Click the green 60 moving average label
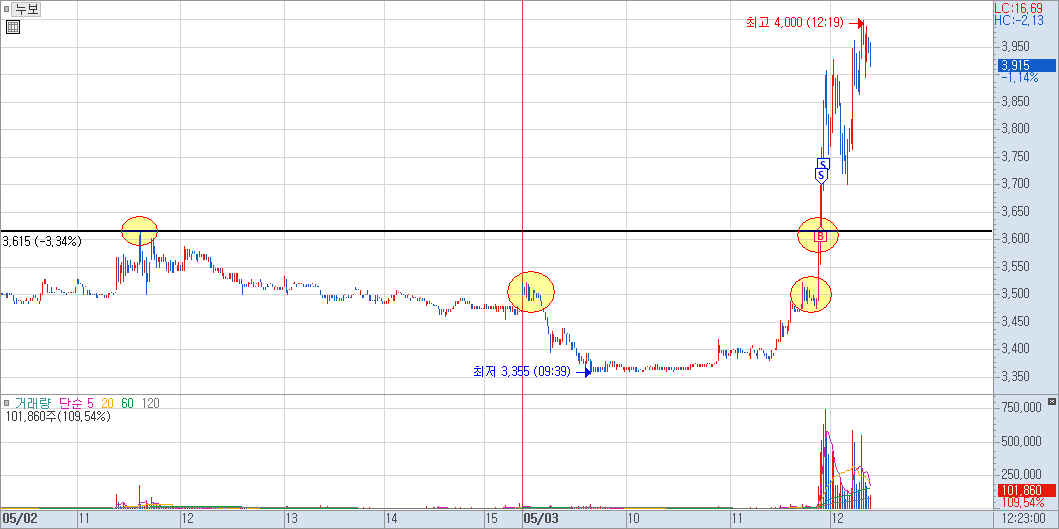The height and width of the screenshot is (529, 1059). [127, 403]
